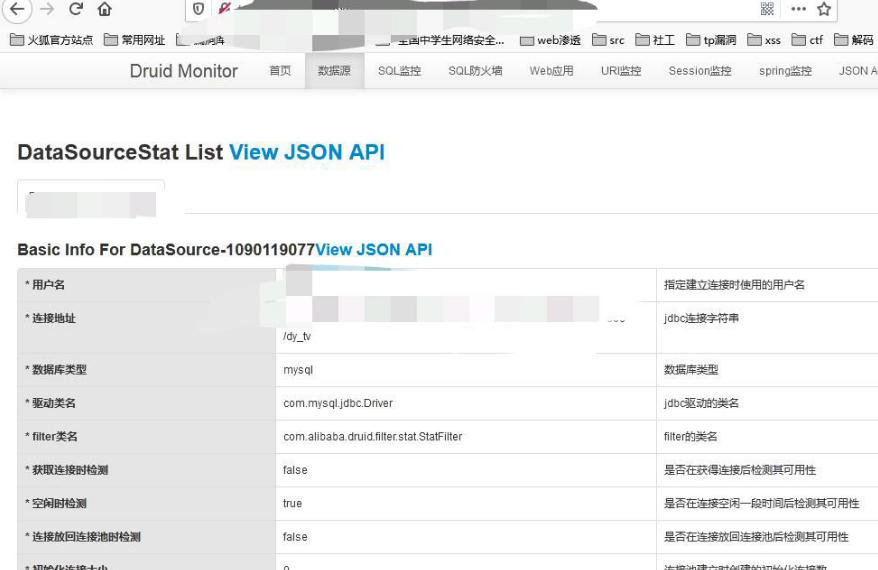Go to the 首页 nav tab

280,71
